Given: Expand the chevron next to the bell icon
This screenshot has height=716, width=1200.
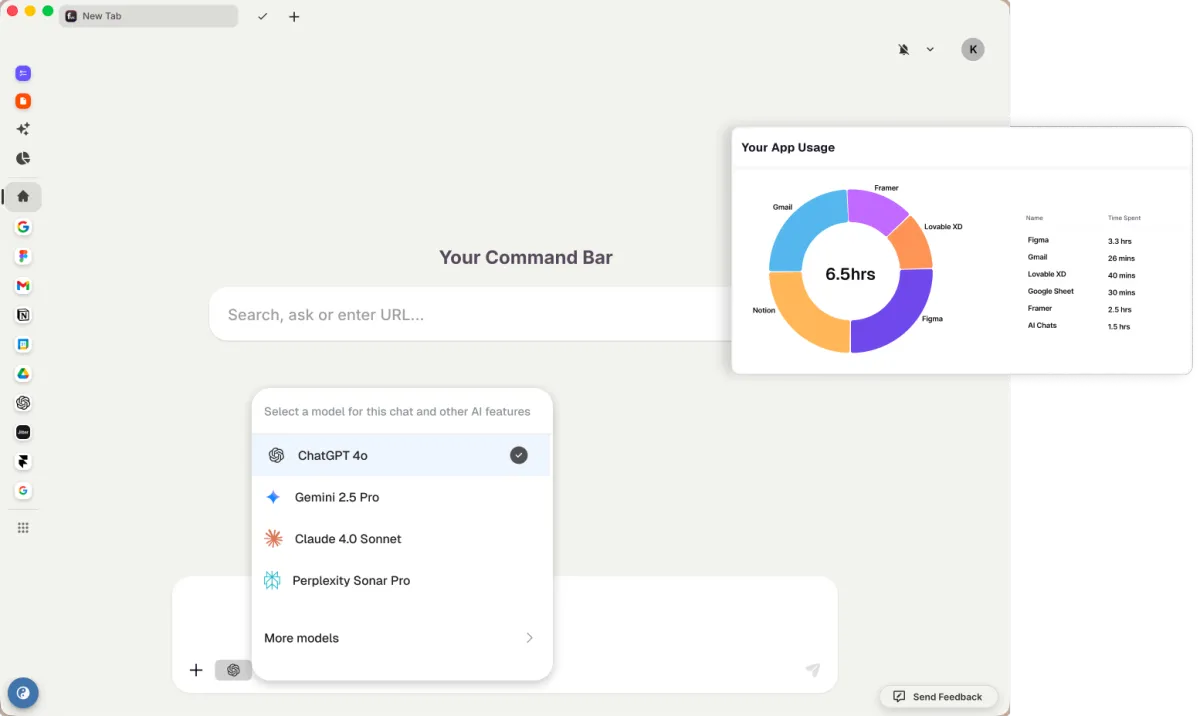Looking at the screenshot, I should click(x=930, y=49).
